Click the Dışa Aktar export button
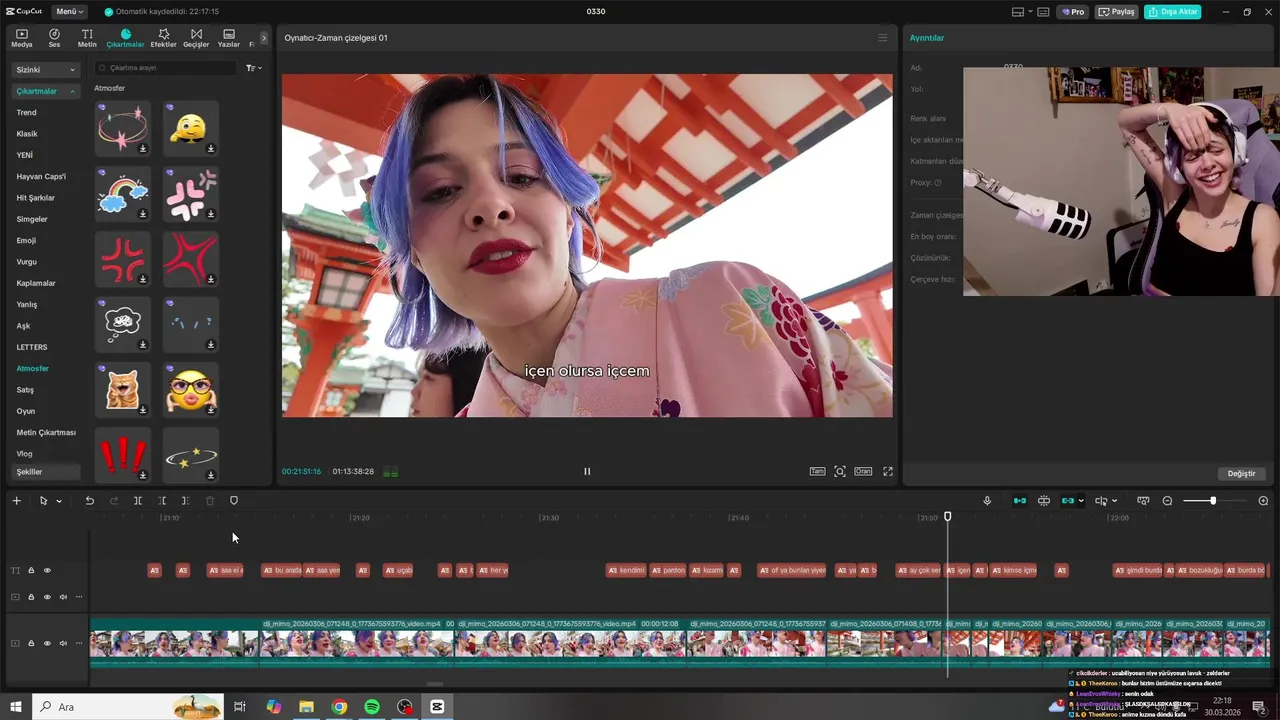This screenshot has height=720, width=1280. [x=1172, y=12]
